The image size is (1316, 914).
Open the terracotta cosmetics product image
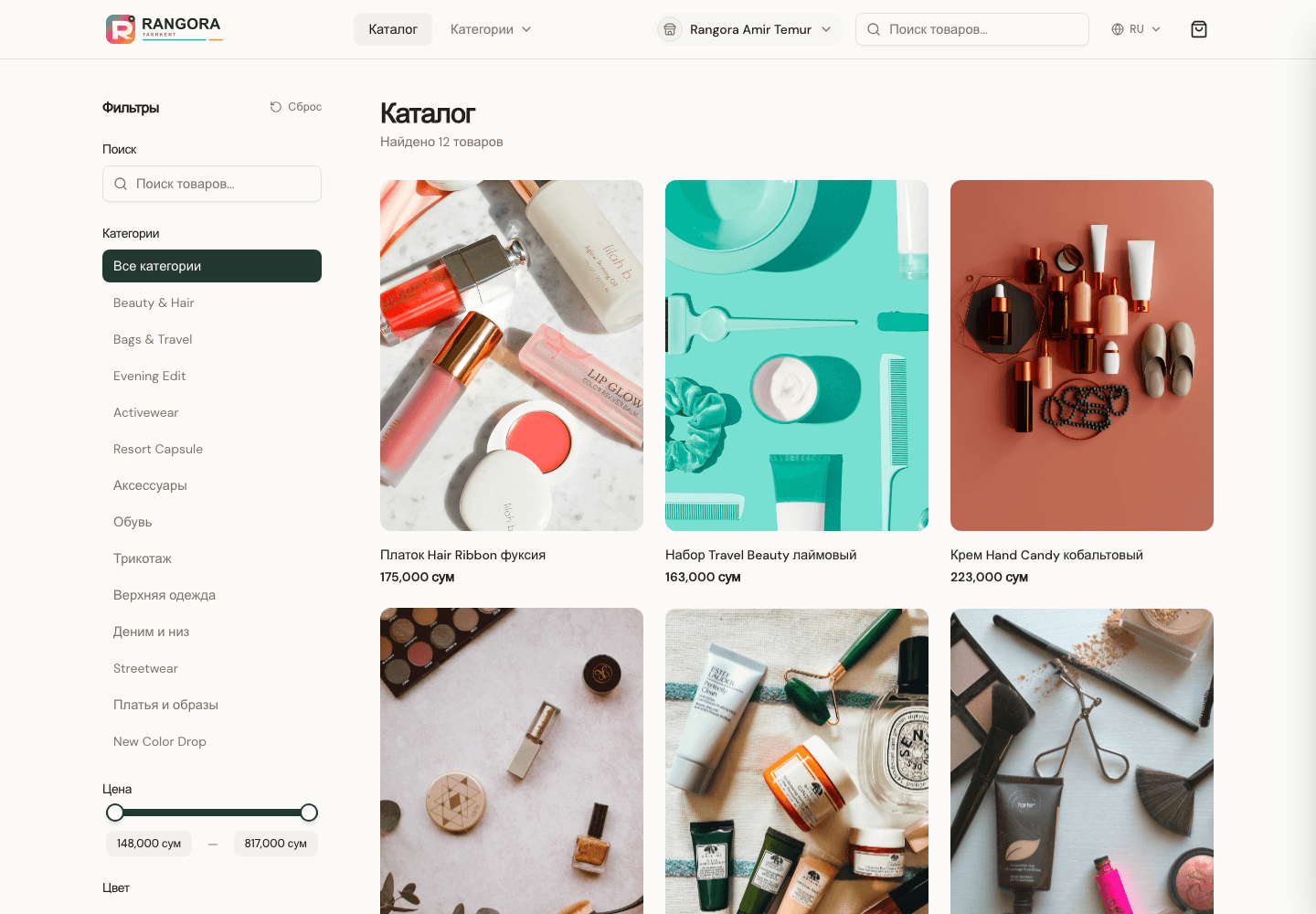click(x=1082, y=356)
